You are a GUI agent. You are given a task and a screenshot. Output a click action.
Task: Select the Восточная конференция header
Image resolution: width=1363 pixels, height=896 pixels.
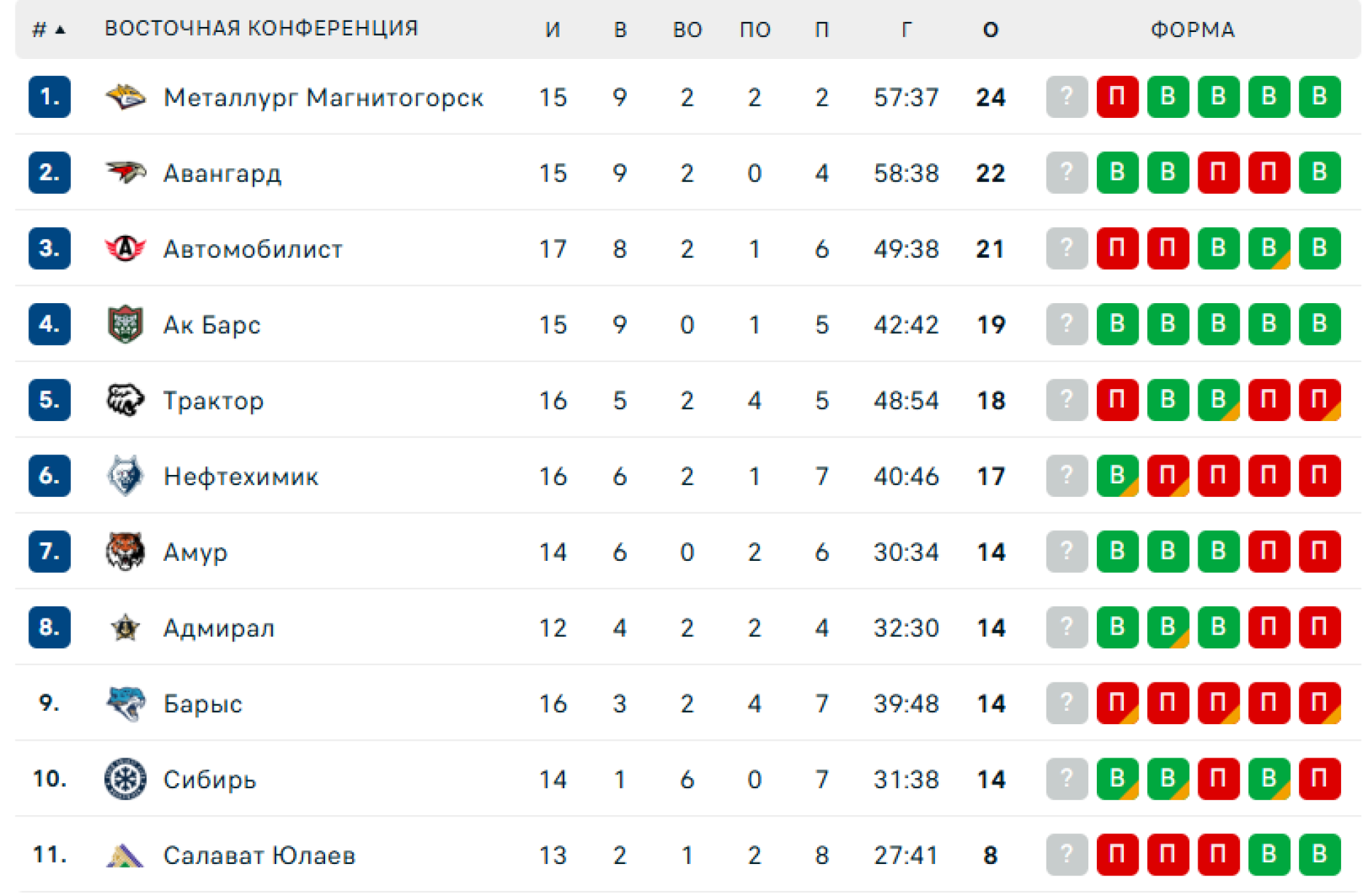pyautogui.click(x=261, y=28)
